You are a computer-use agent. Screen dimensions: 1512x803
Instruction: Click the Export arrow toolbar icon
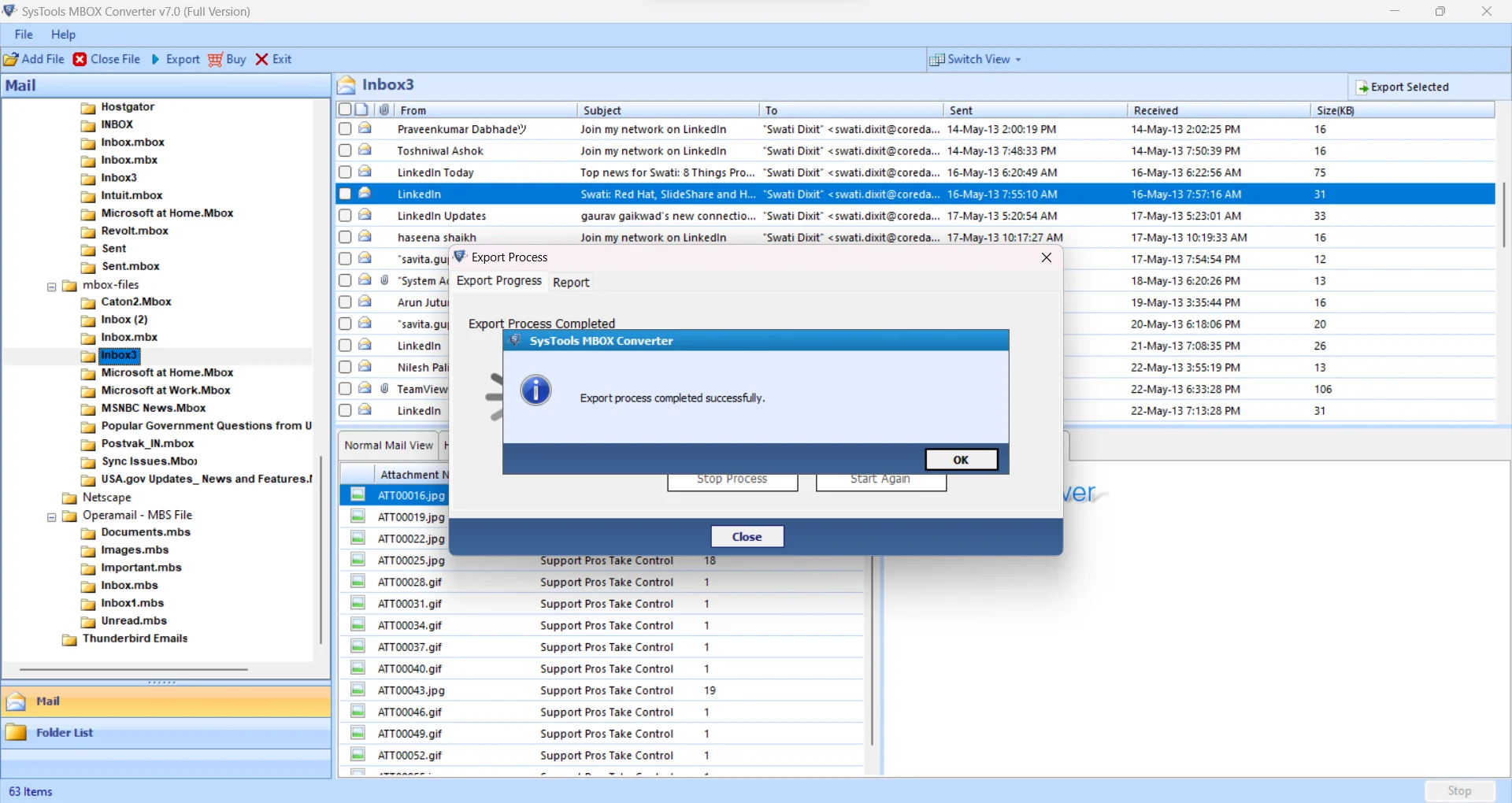(x=155, y=60)
